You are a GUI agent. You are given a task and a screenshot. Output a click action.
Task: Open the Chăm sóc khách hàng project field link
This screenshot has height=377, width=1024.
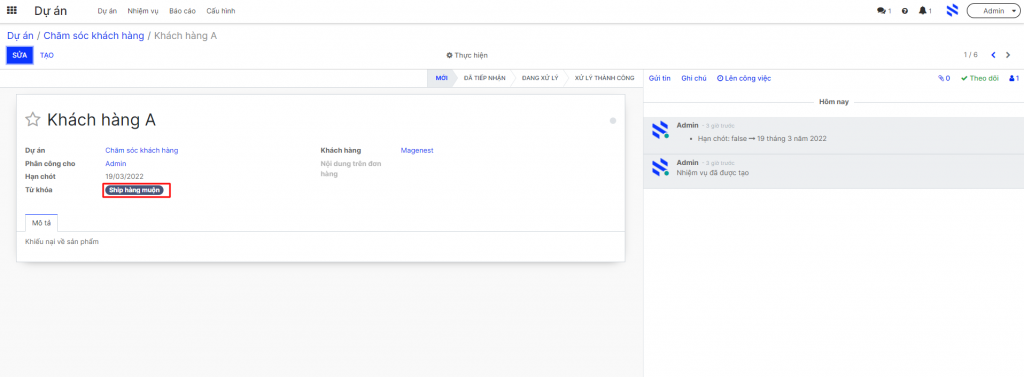142,150
